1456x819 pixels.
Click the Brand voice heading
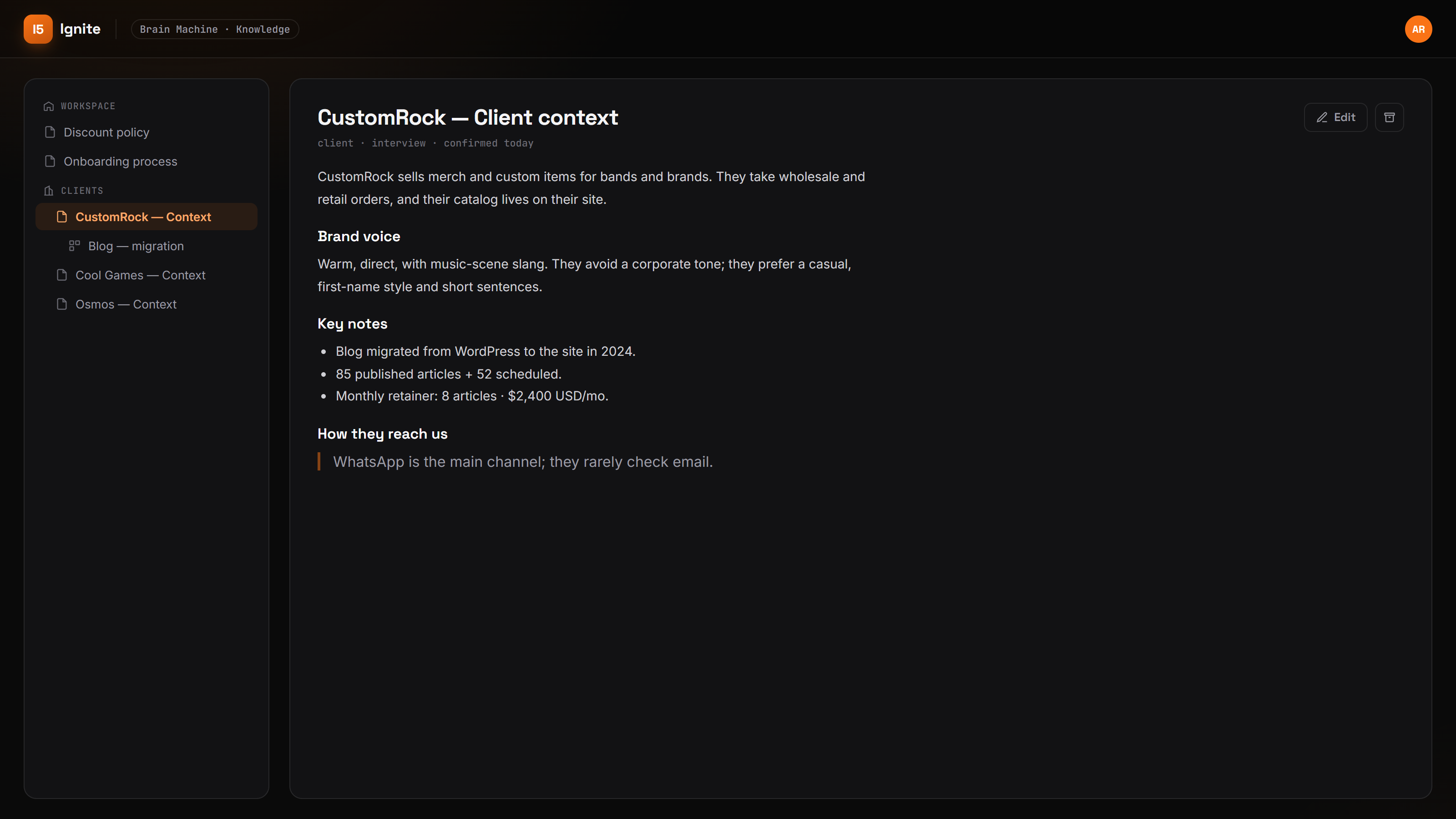359,236
